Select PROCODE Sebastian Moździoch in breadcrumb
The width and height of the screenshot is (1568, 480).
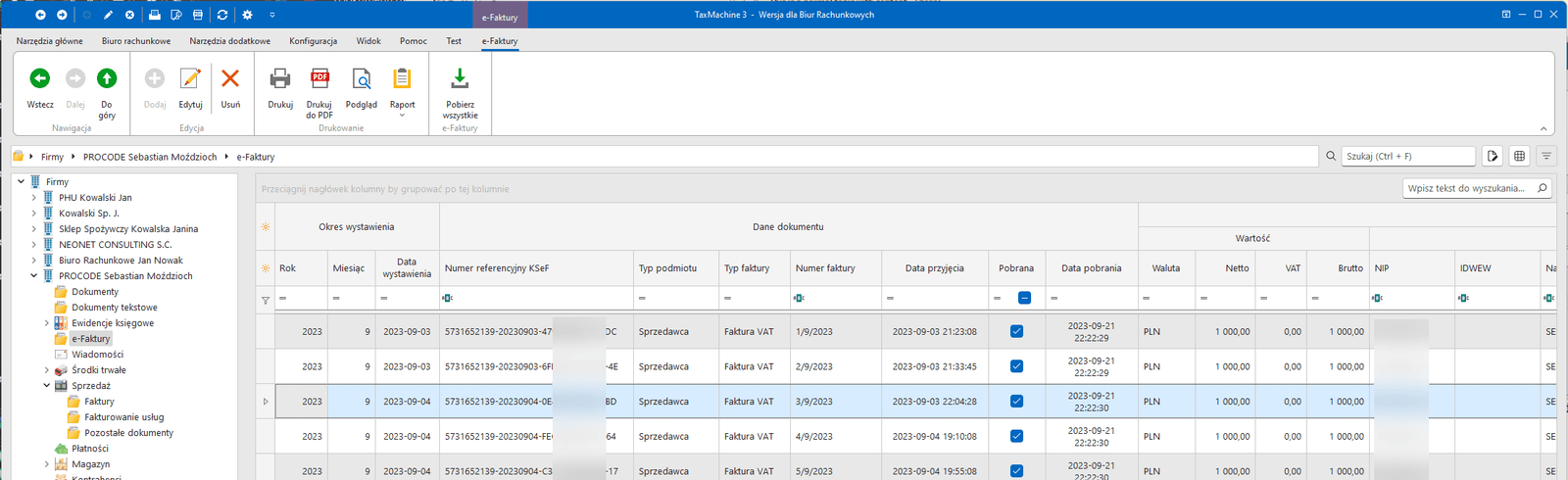(150, 157)
